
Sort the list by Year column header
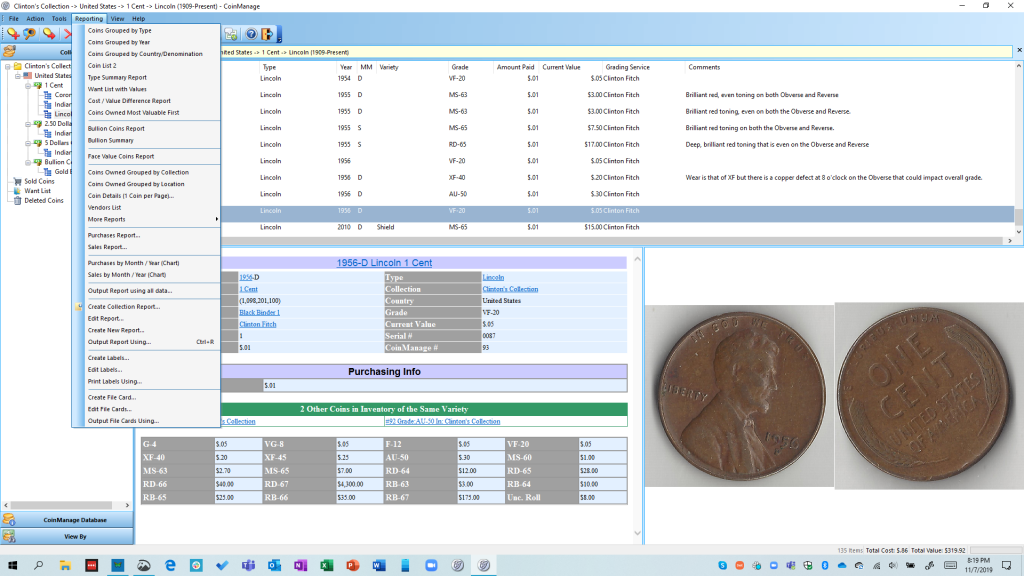[x=346, y=67]
